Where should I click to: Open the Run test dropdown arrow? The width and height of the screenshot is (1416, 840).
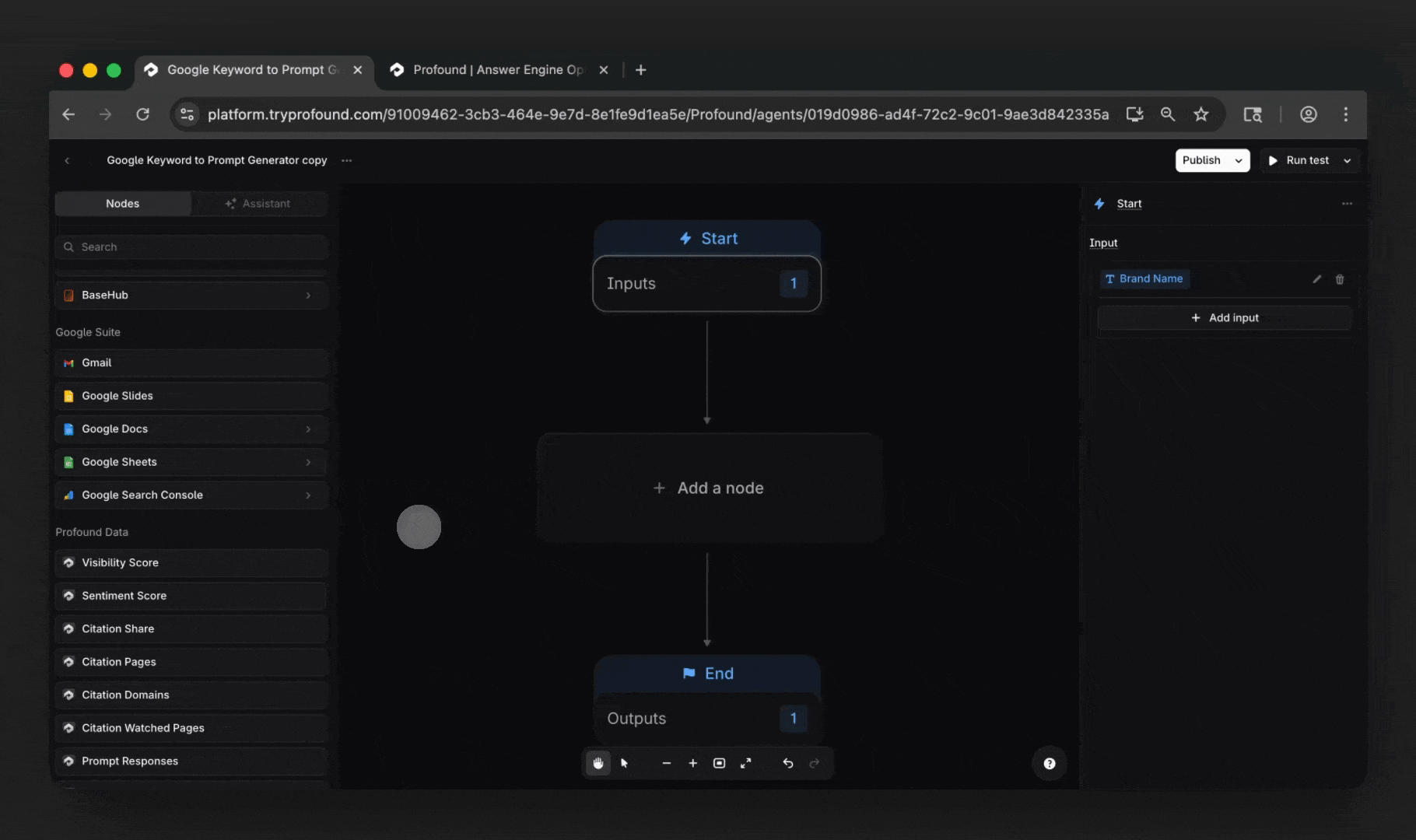[x=1347, y=160]
